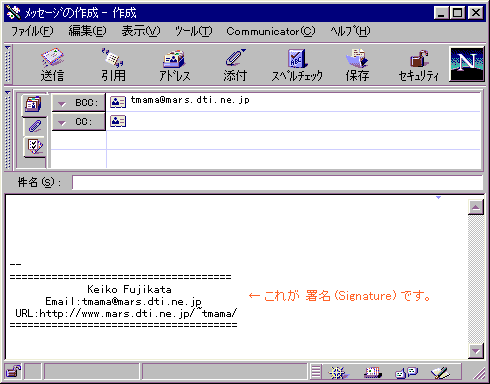490x384 pixels.
Task: Click the 送信 (Send) toolbar icon
Action: 52,65
